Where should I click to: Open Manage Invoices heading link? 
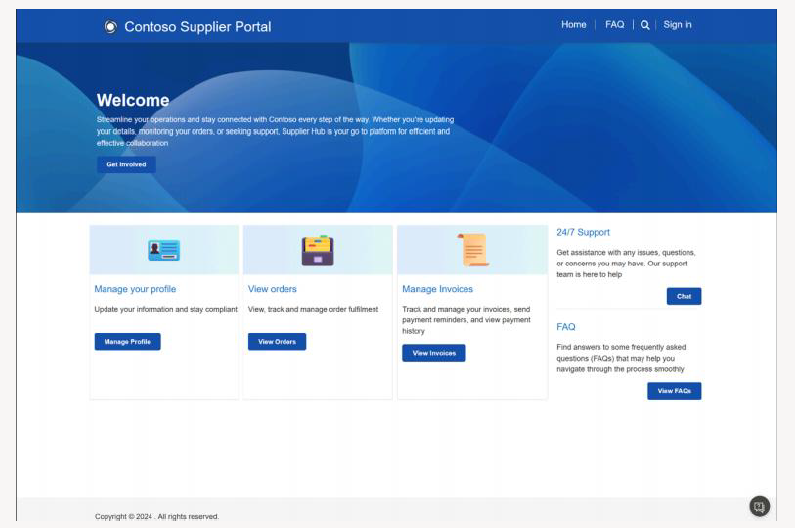pos(438,289)
